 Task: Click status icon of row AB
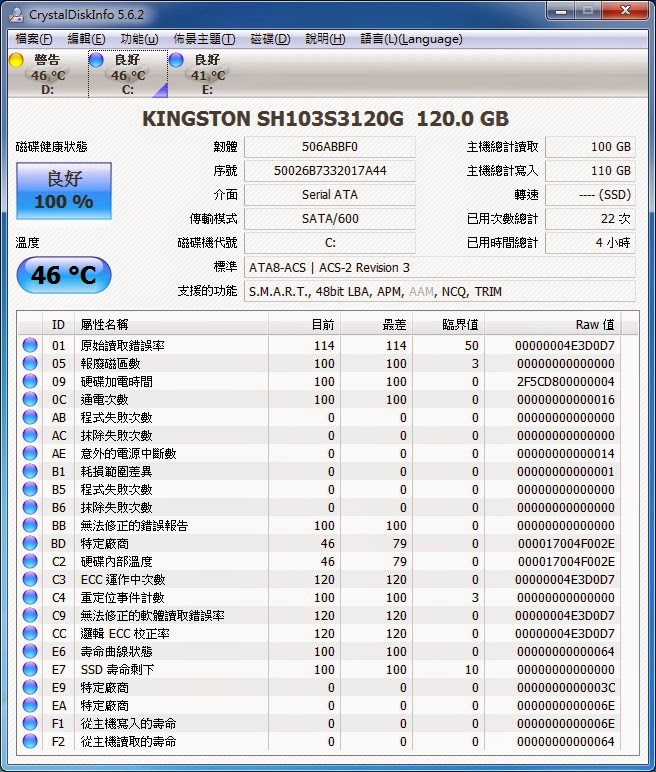pos(30,417)
